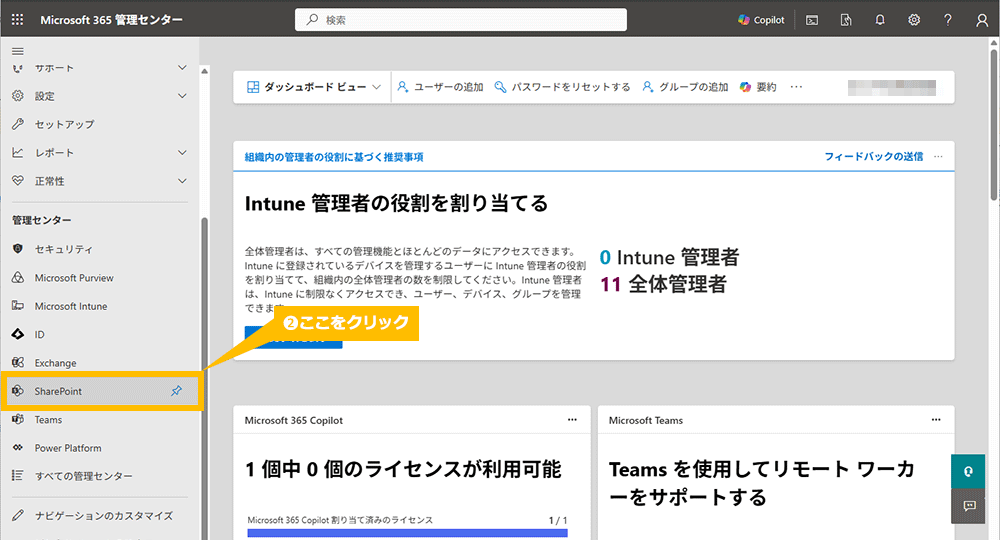Open notifications bell icon

[880, 20]
